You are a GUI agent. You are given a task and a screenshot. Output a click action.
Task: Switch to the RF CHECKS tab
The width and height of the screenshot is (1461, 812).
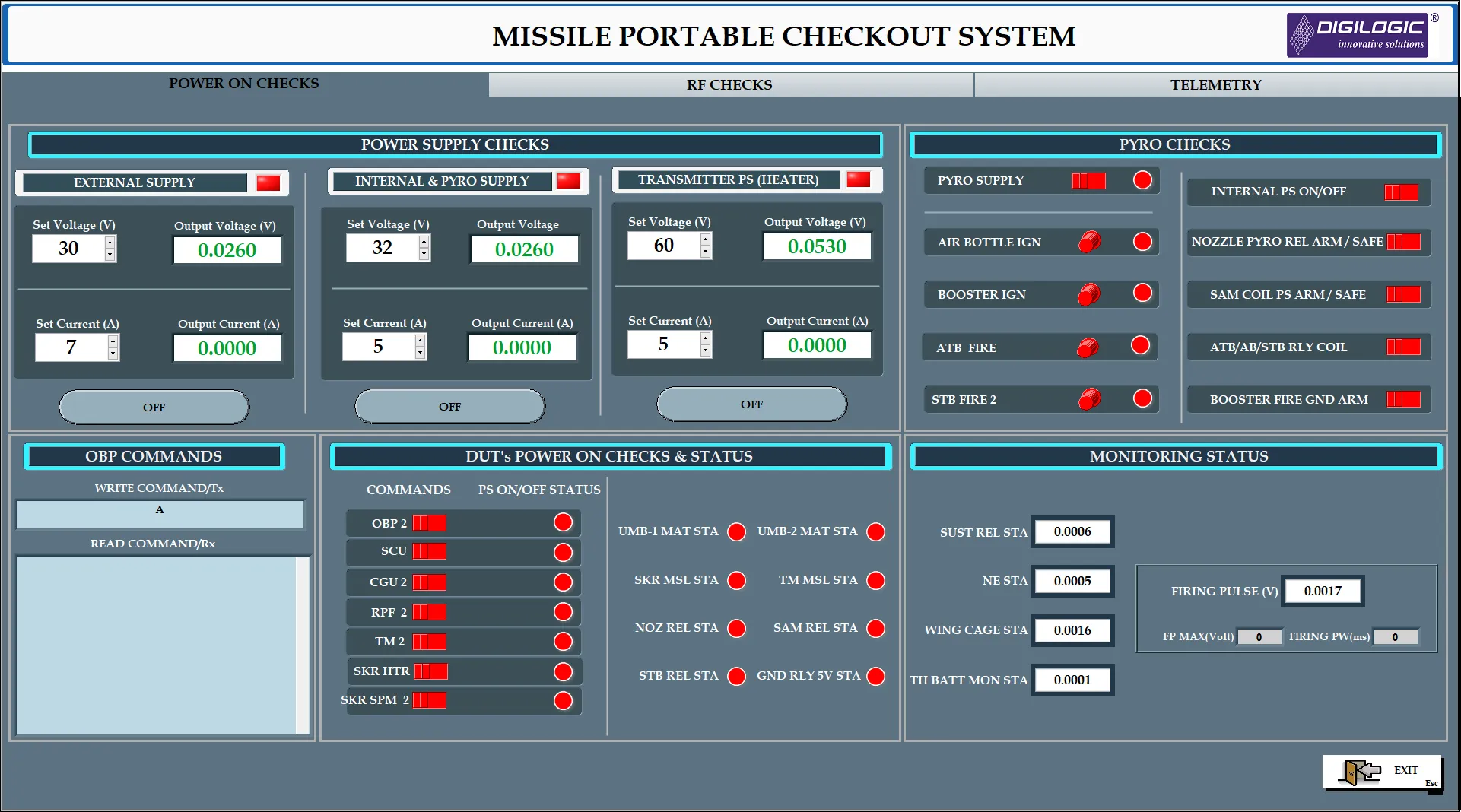729,85
